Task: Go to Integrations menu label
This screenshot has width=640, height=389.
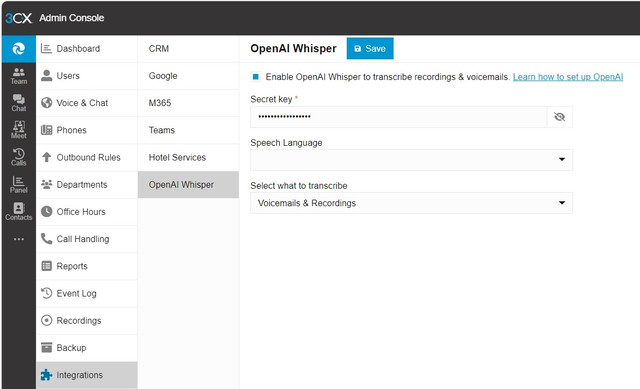Action: click(x=80, y=375)
